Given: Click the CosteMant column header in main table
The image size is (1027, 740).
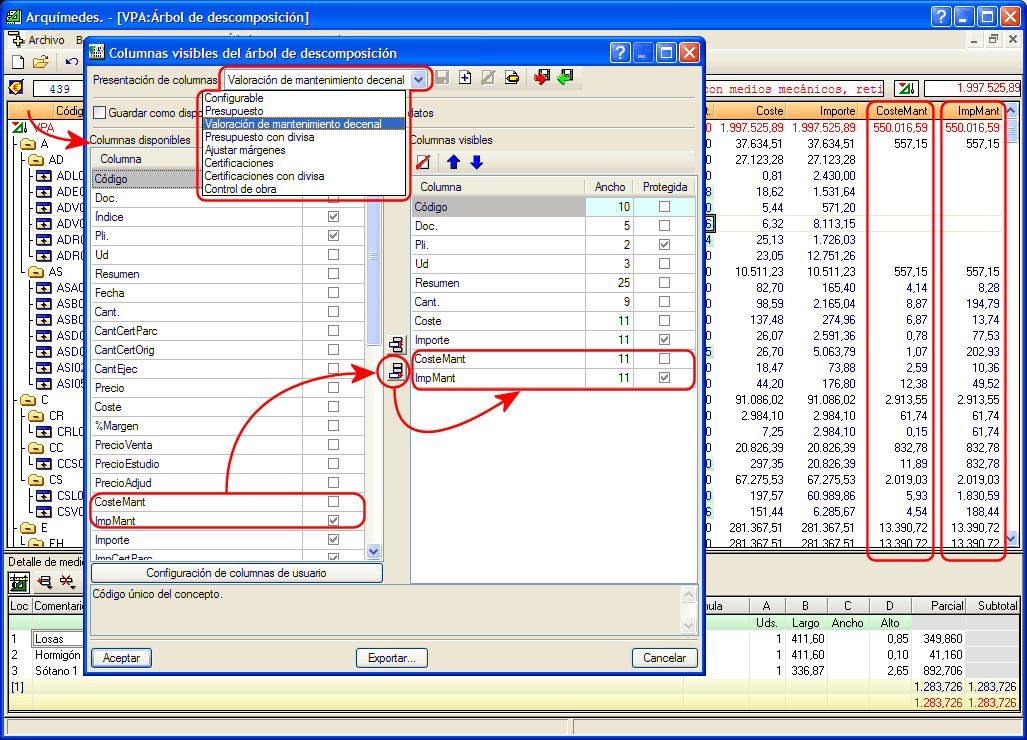Looking at the screenshot, I should 901,111.
